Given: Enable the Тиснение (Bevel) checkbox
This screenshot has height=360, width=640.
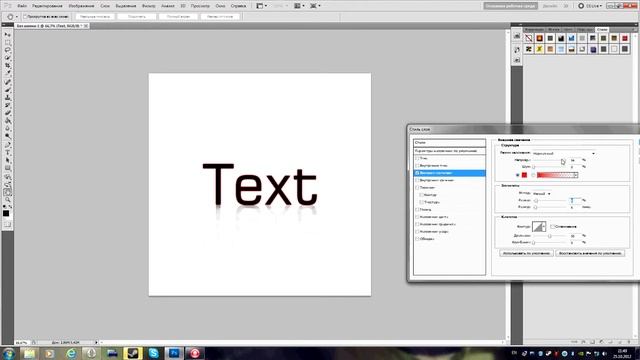Looking at the screenshot, I should click(417, 188).
